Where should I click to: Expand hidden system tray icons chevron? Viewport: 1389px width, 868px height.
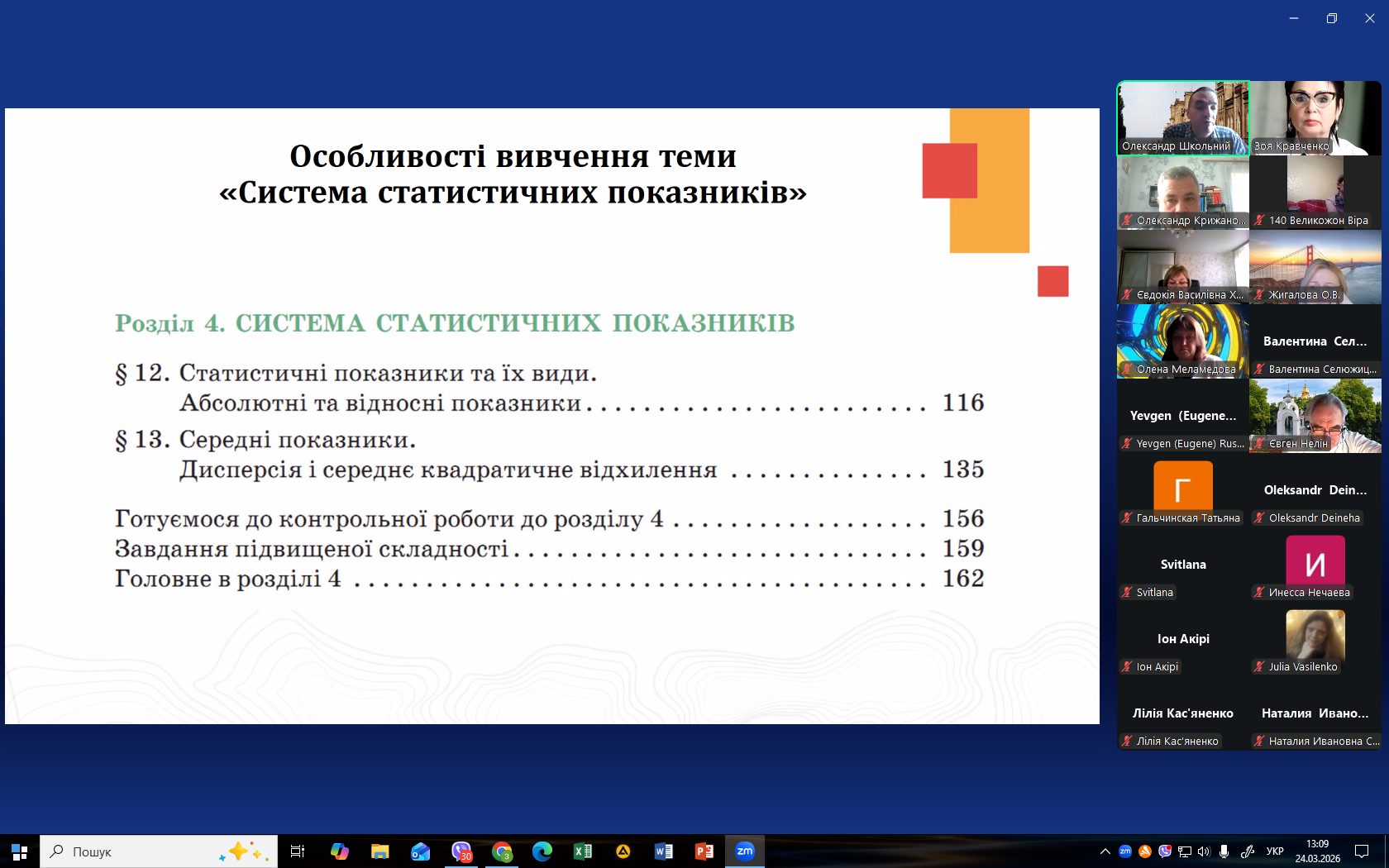(x=1105, y=851)
